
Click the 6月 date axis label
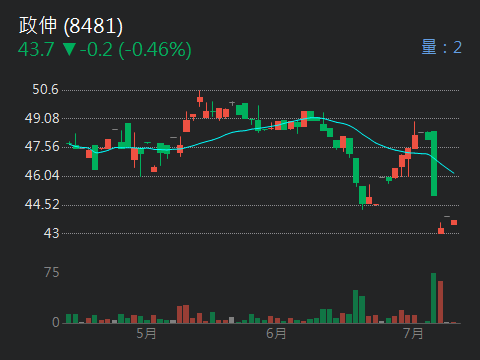pos(276,333)
